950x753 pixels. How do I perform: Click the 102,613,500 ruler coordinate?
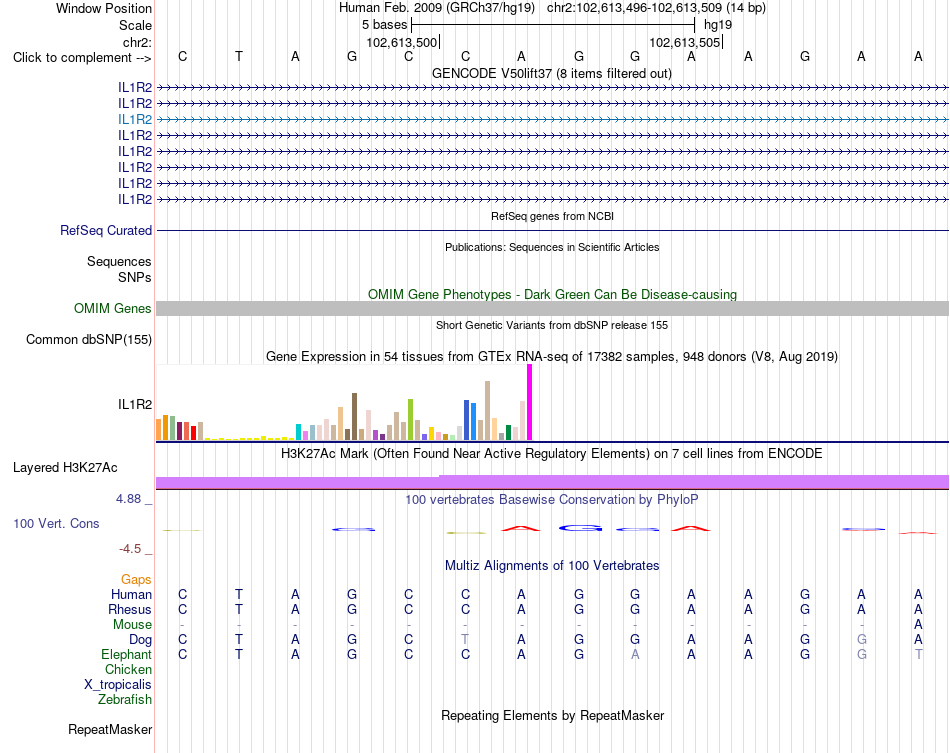tap(401, 42)
